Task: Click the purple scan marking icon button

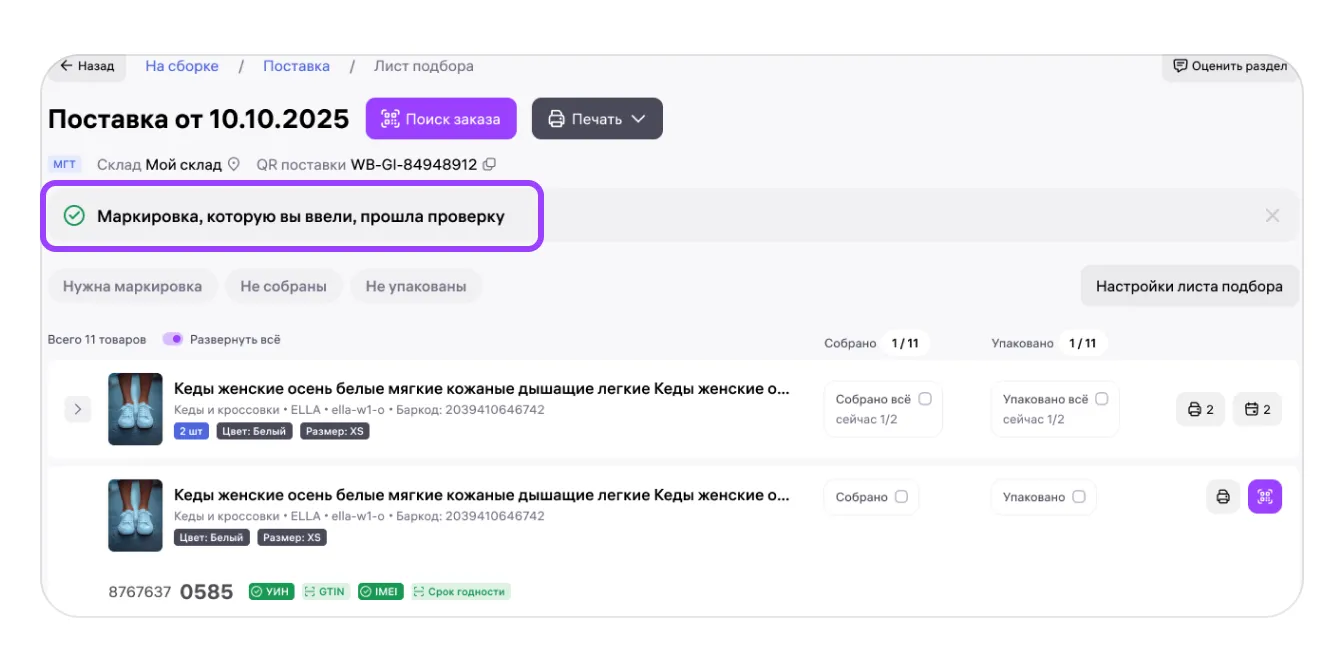Action: [1265, 497]
